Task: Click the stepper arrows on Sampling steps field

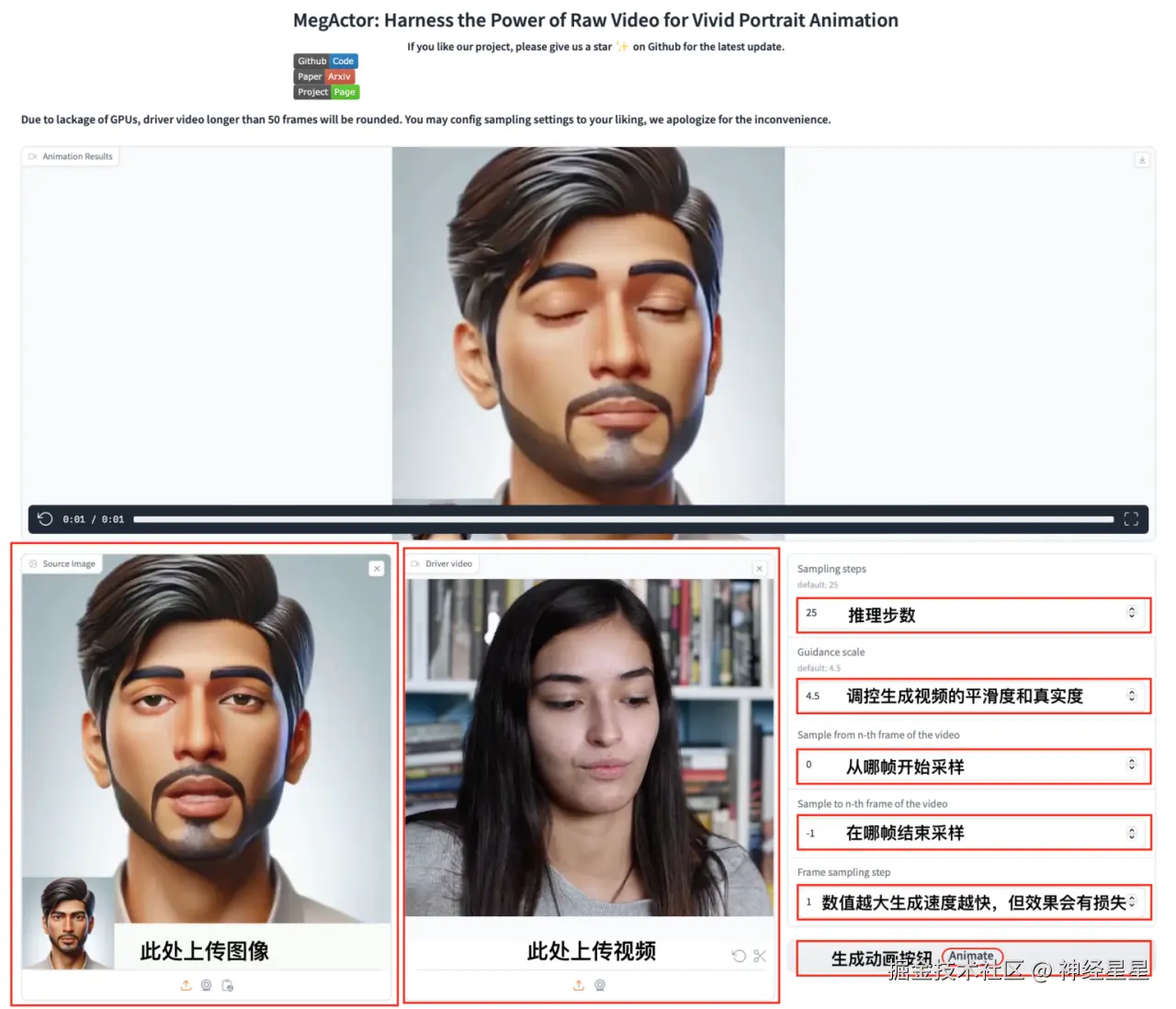Action: (x=1132, y=613)
